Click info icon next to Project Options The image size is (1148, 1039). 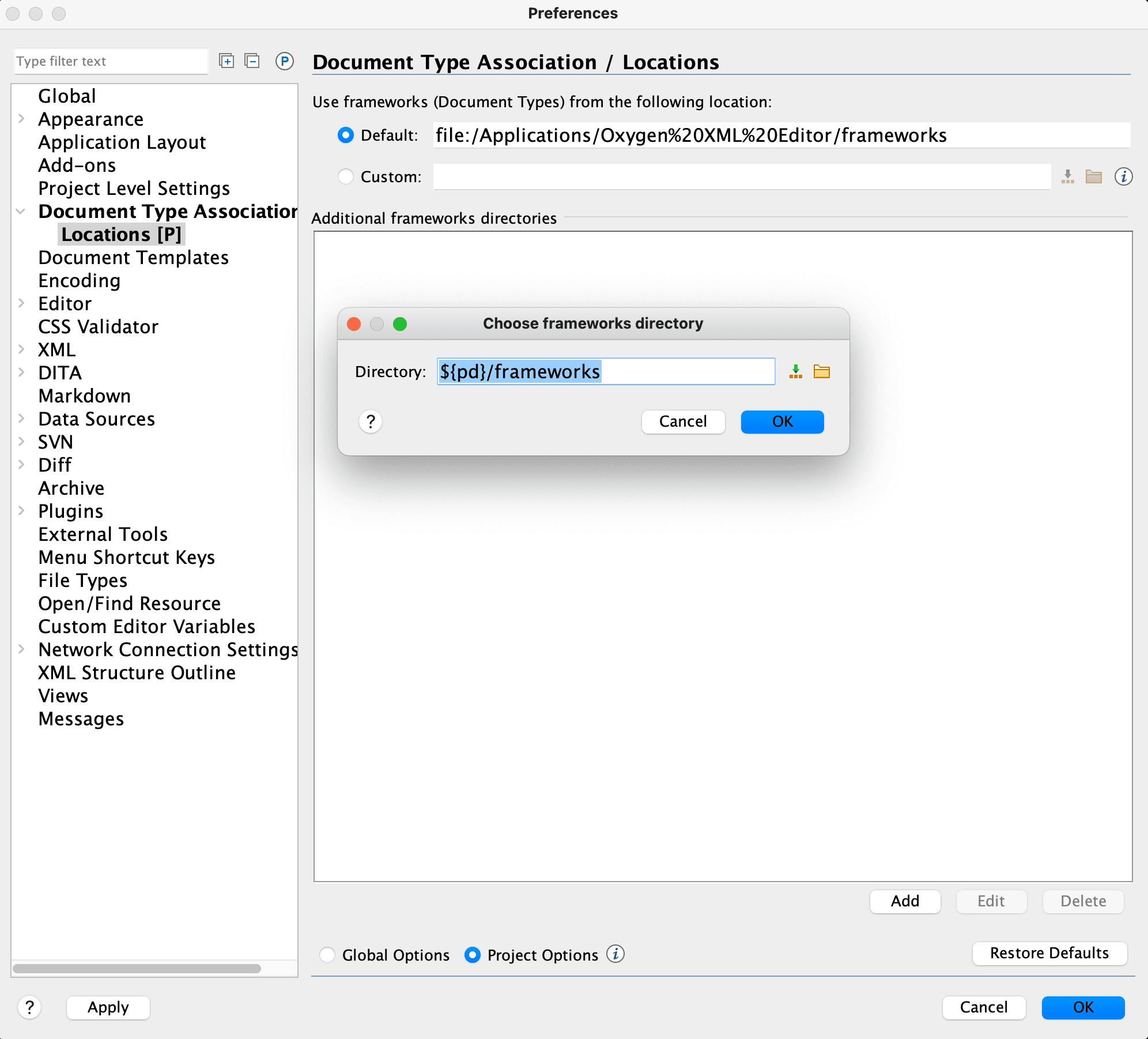615,954
